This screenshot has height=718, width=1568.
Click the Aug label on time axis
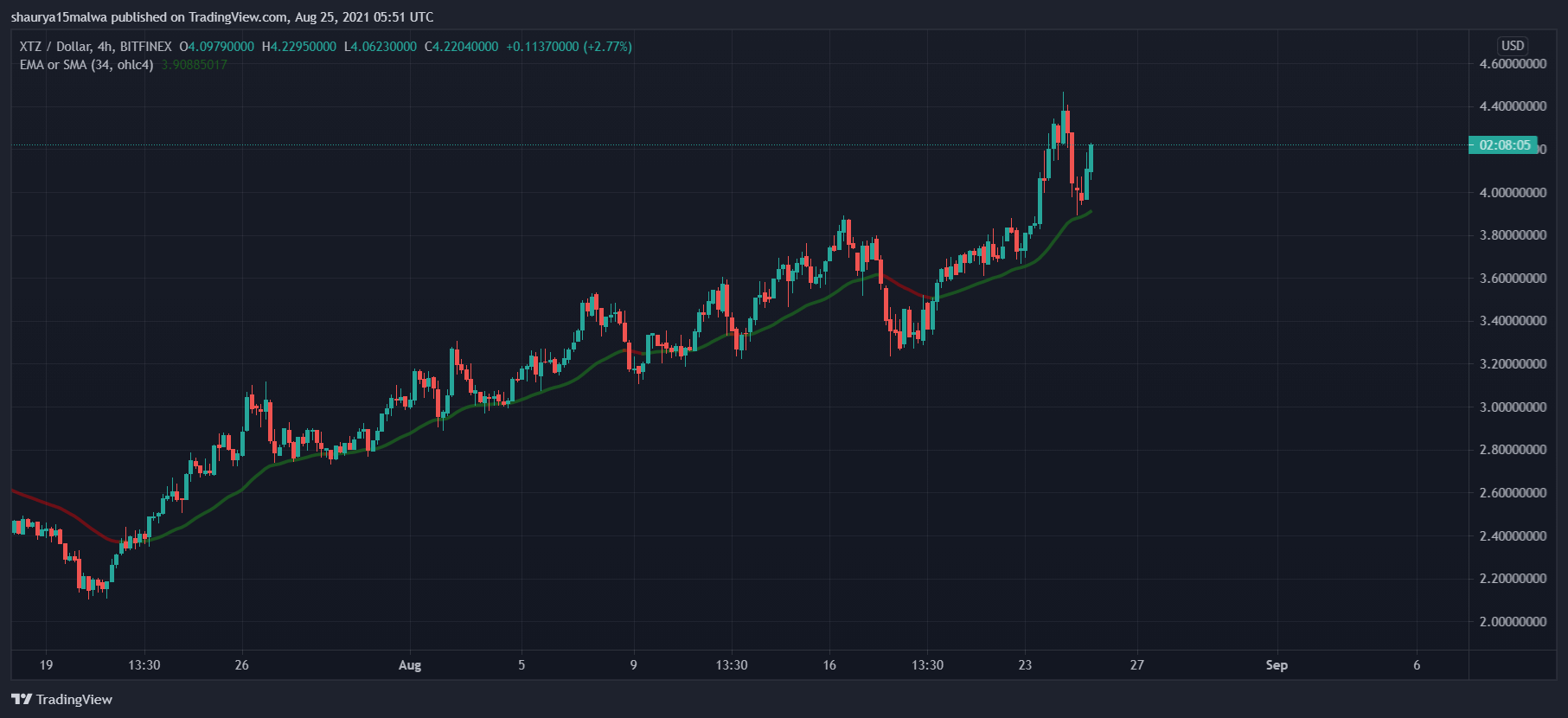[x=410, y=665]
